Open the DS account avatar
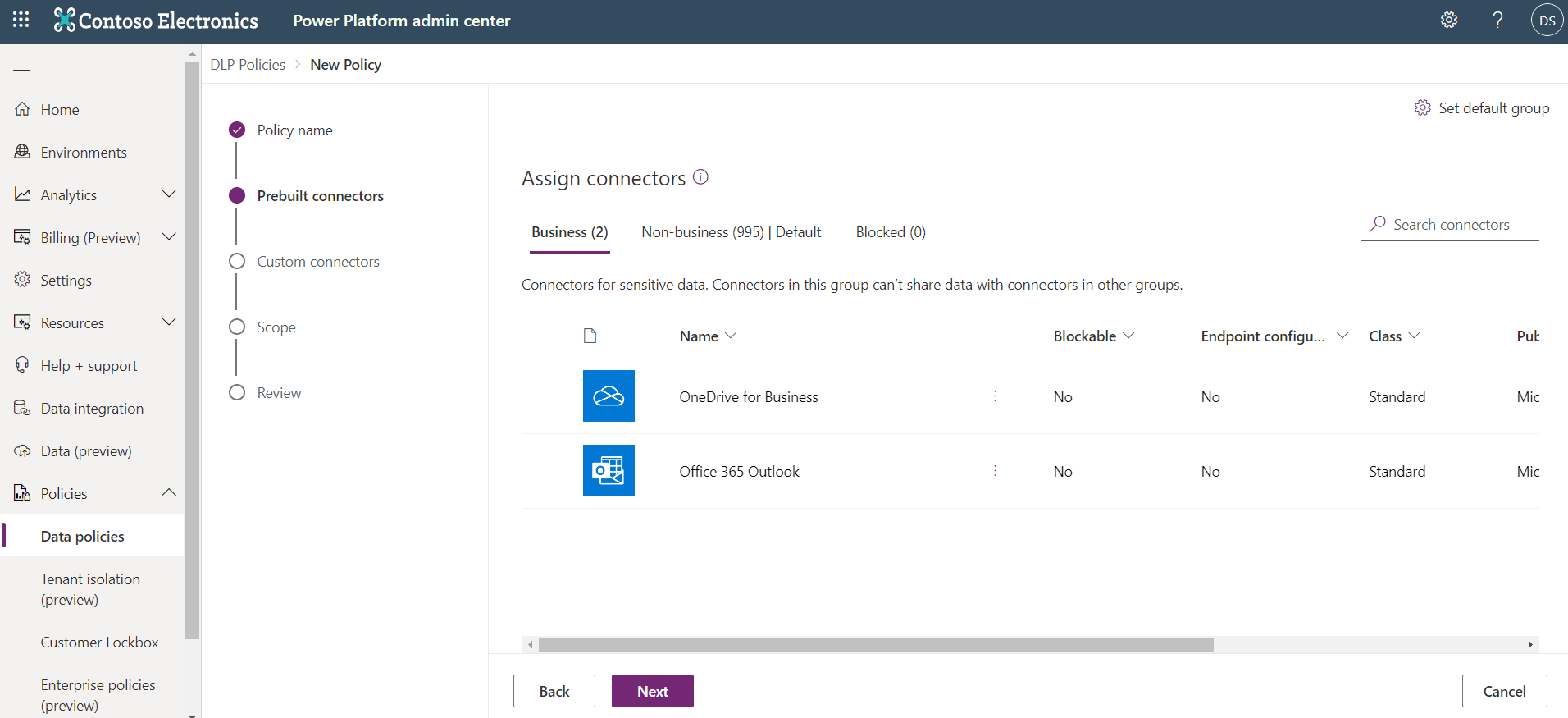 (x=1547, y=21)
